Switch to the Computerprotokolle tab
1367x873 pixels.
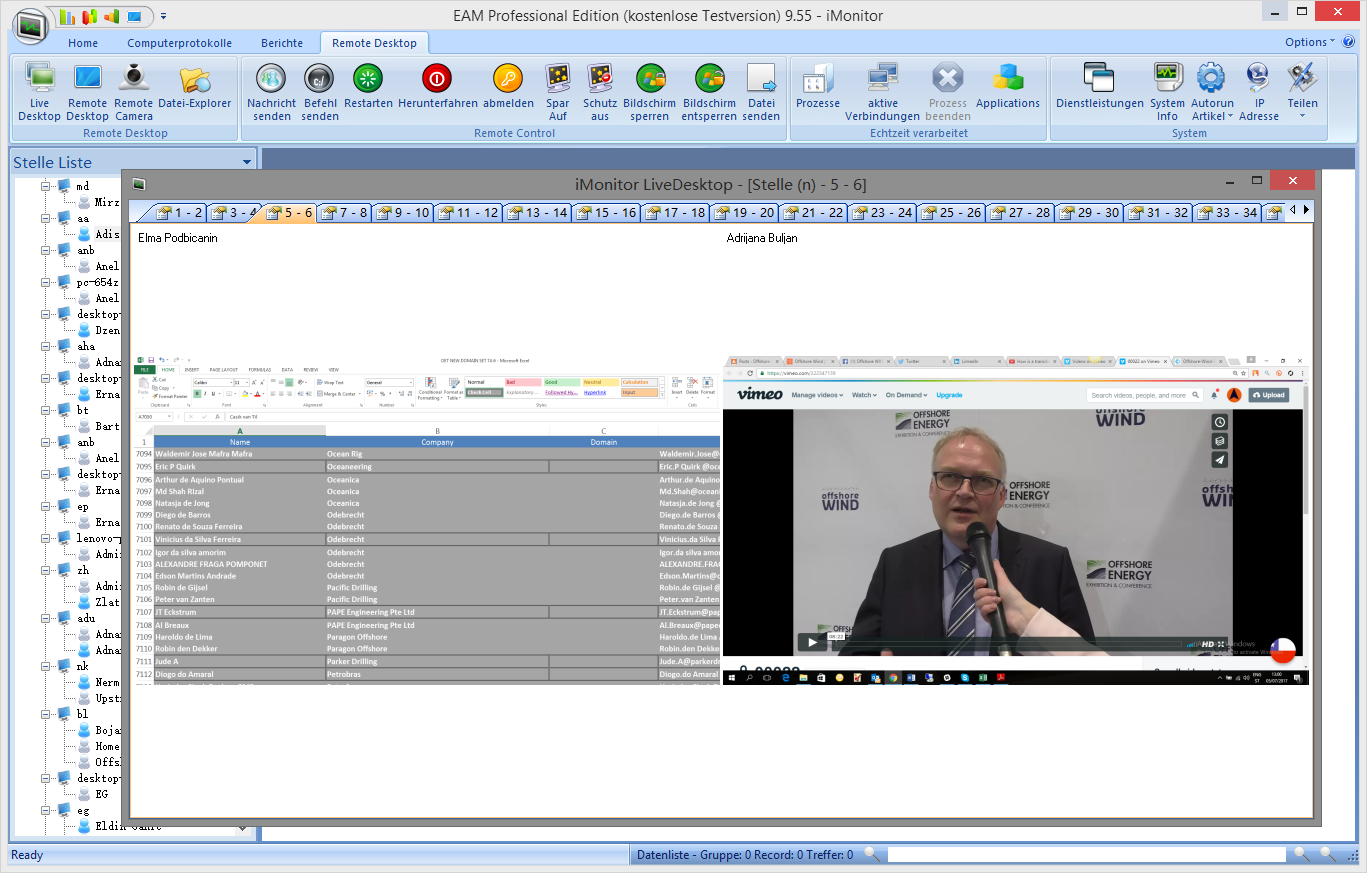(179, 43)
